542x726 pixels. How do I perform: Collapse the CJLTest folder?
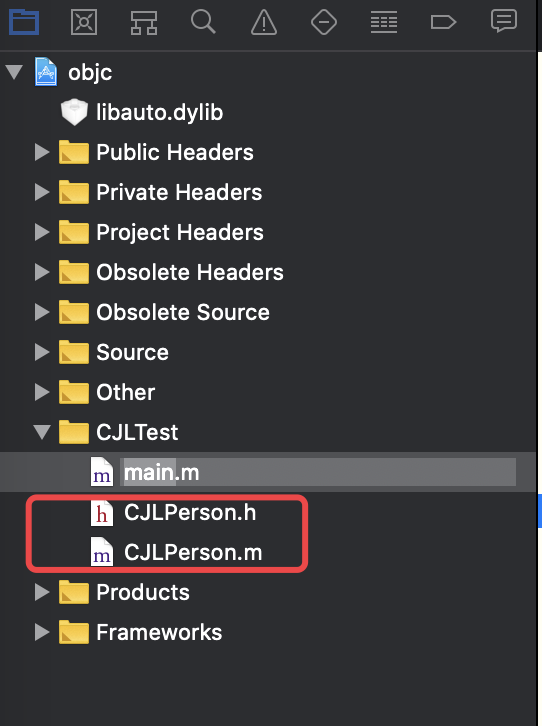pos(42,432)
